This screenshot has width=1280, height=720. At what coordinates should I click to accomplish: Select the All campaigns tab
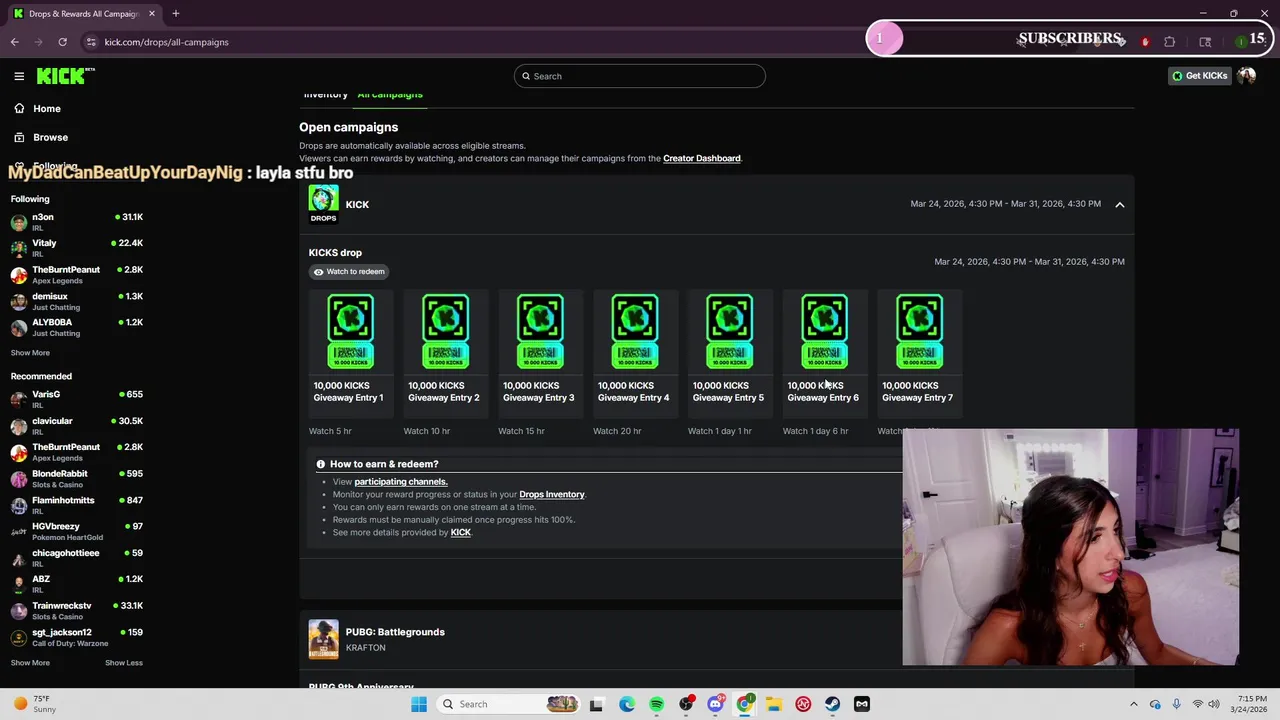[390, 95]
